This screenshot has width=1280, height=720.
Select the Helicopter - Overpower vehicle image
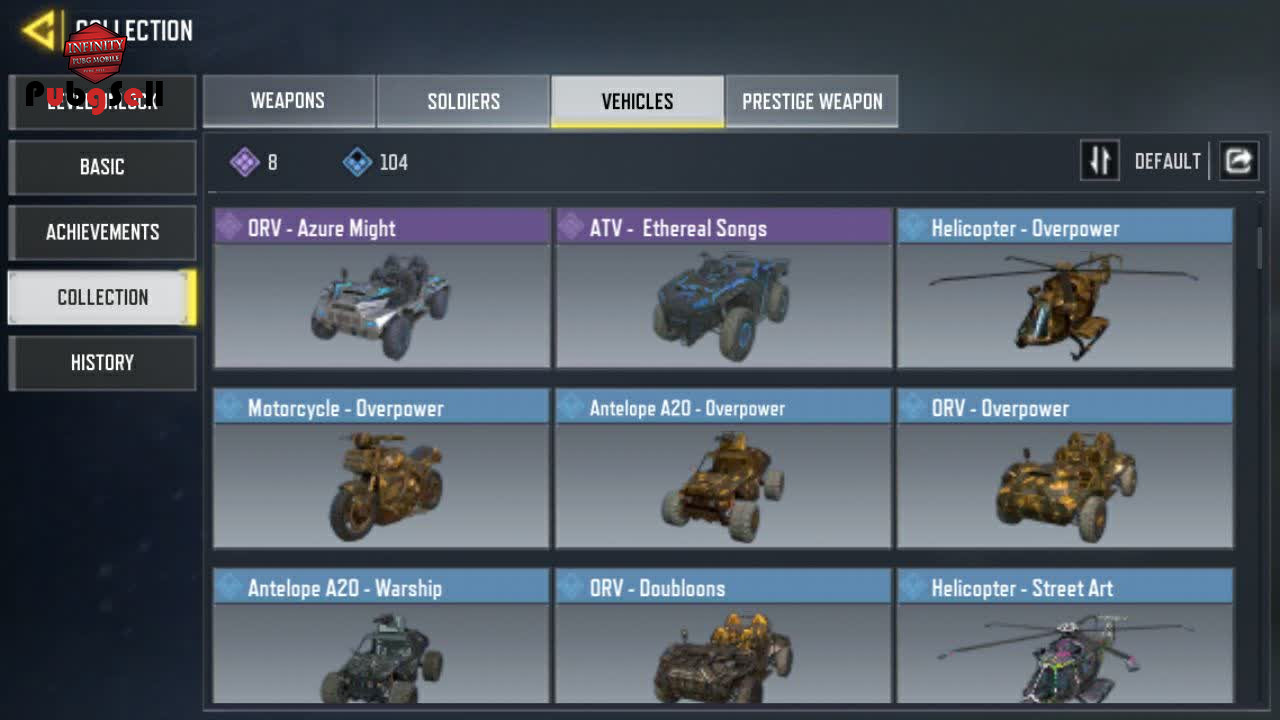pyautogui.click(x=1065, y=305)
